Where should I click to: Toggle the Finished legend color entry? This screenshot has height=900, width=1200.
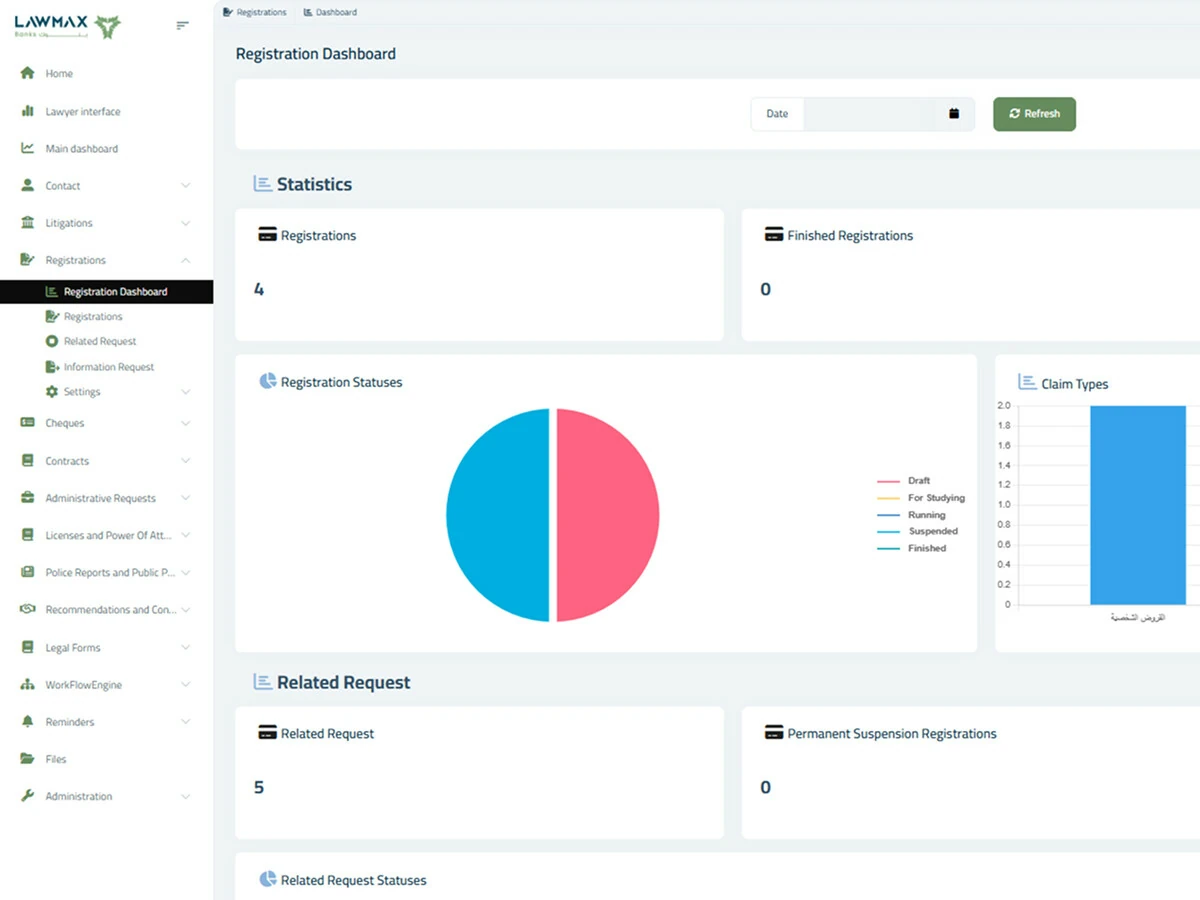coord(888,548)
